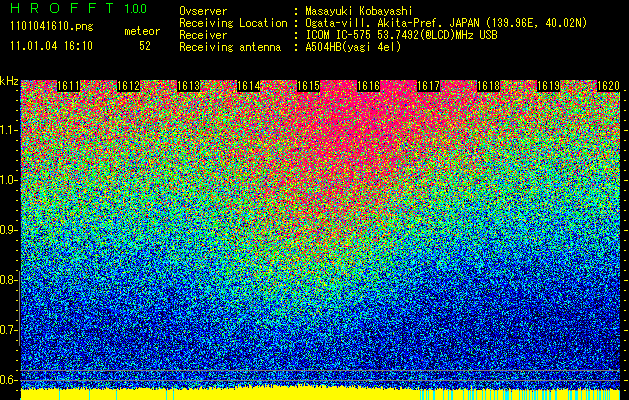Click the 1614 time marker label
The width and height of the screenshot is (629, 400).
(249, 86)
